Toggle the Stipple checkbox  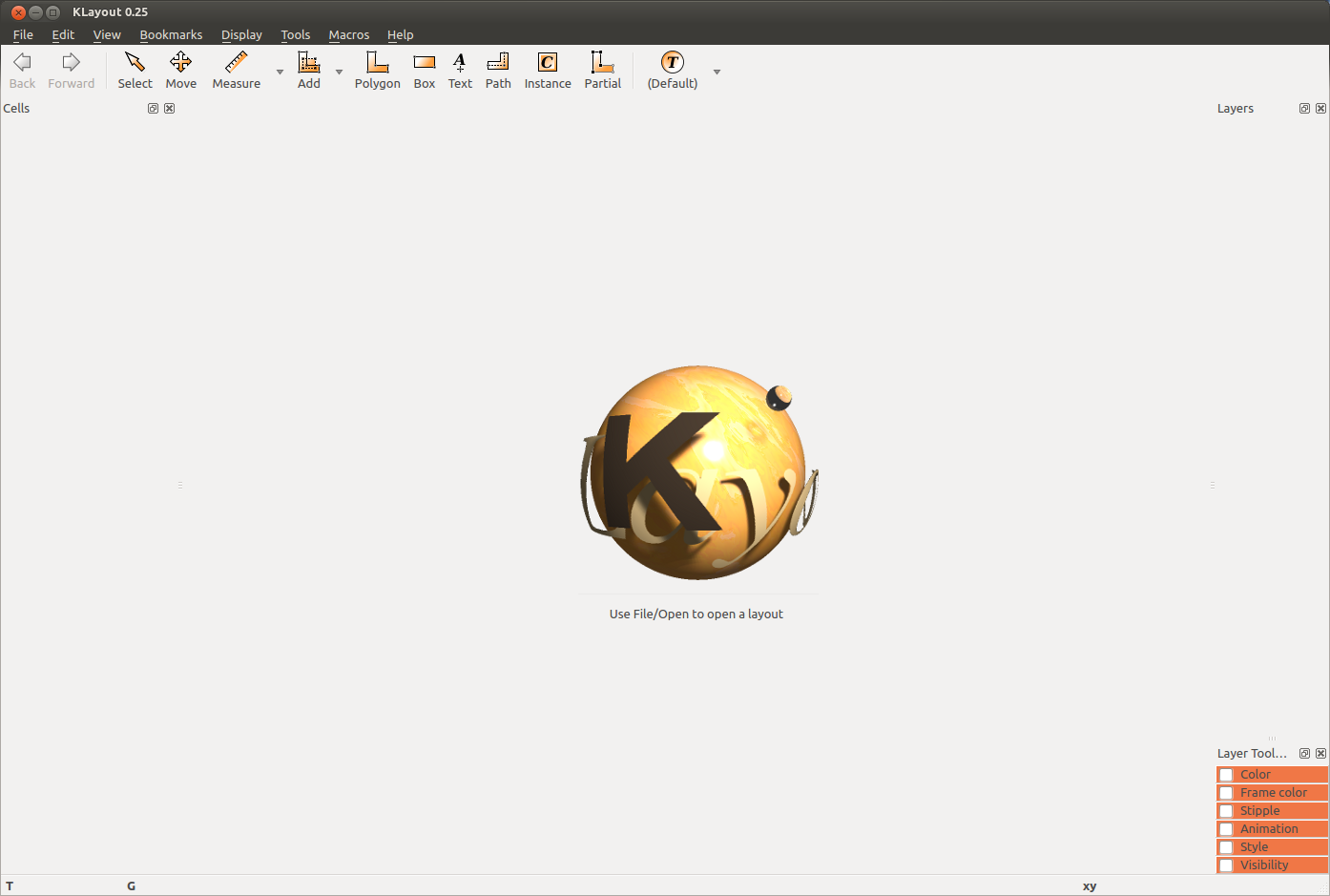[1227, 811]
